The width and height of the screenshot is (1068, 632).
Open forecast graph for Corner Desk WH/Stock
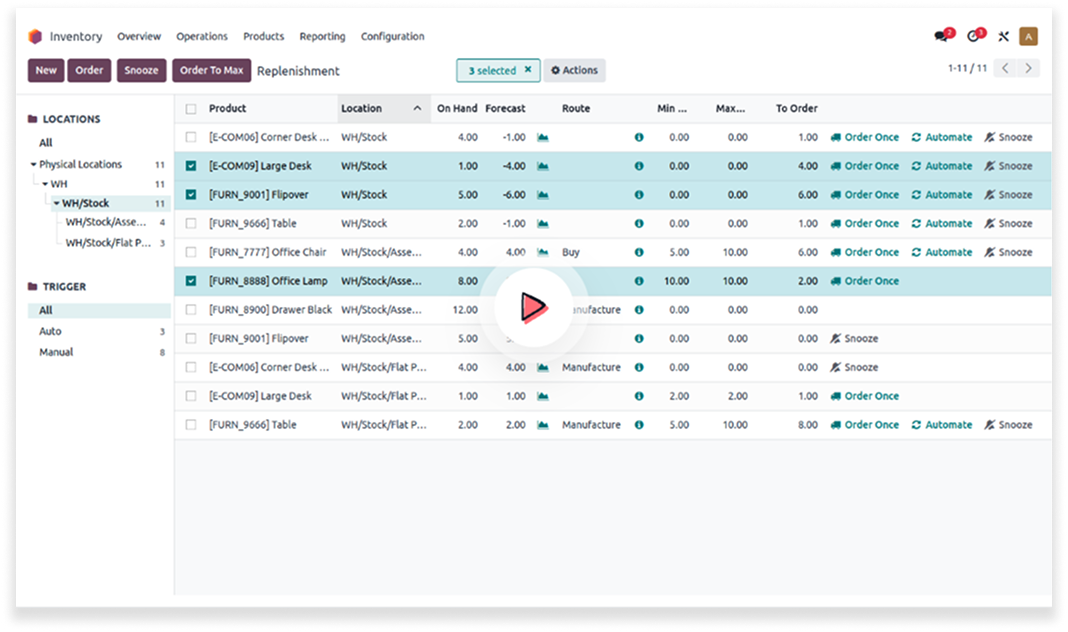[543, 138]
